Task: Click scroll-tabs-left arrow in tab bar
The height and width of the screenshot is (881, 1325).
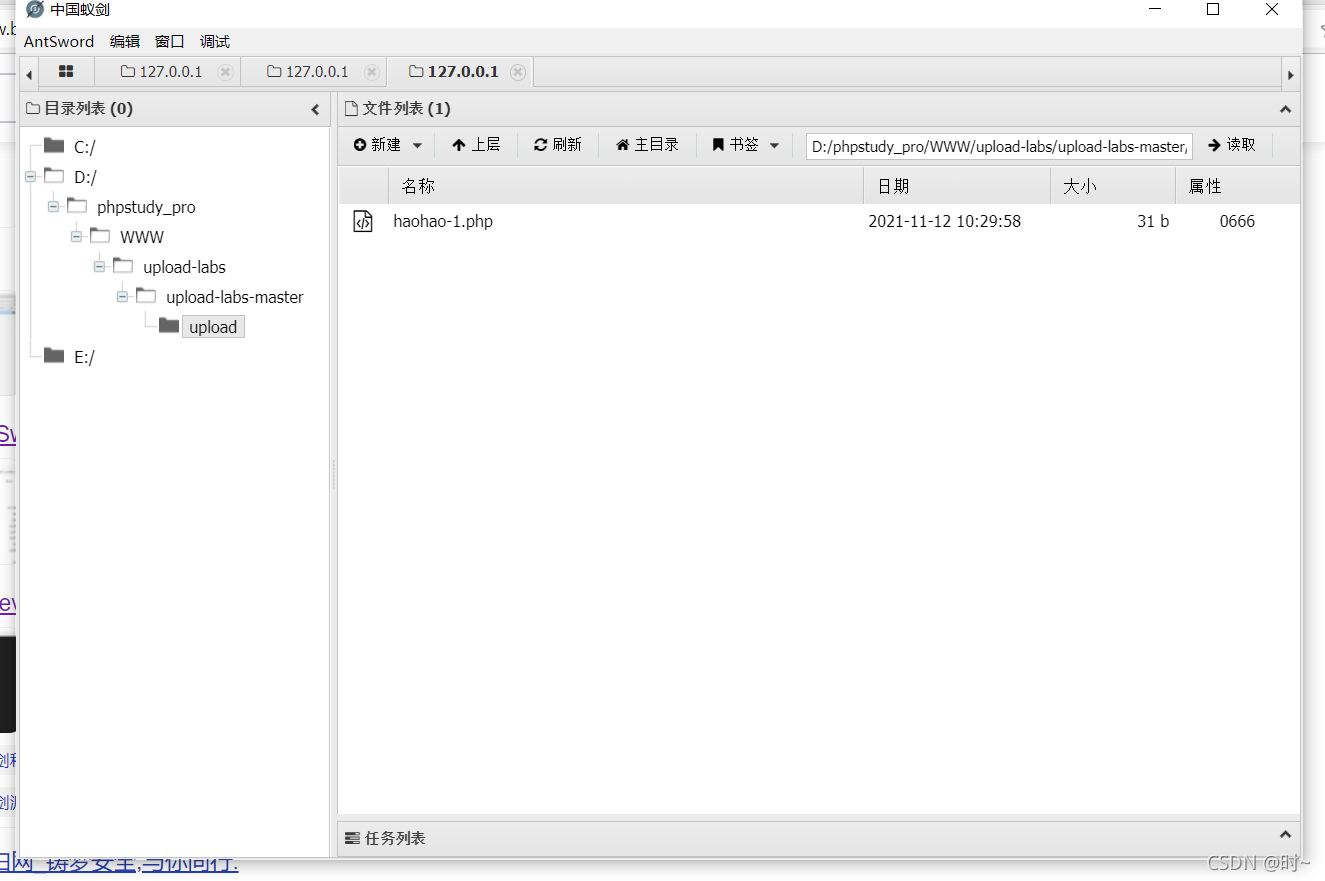Action: point(29,74)
